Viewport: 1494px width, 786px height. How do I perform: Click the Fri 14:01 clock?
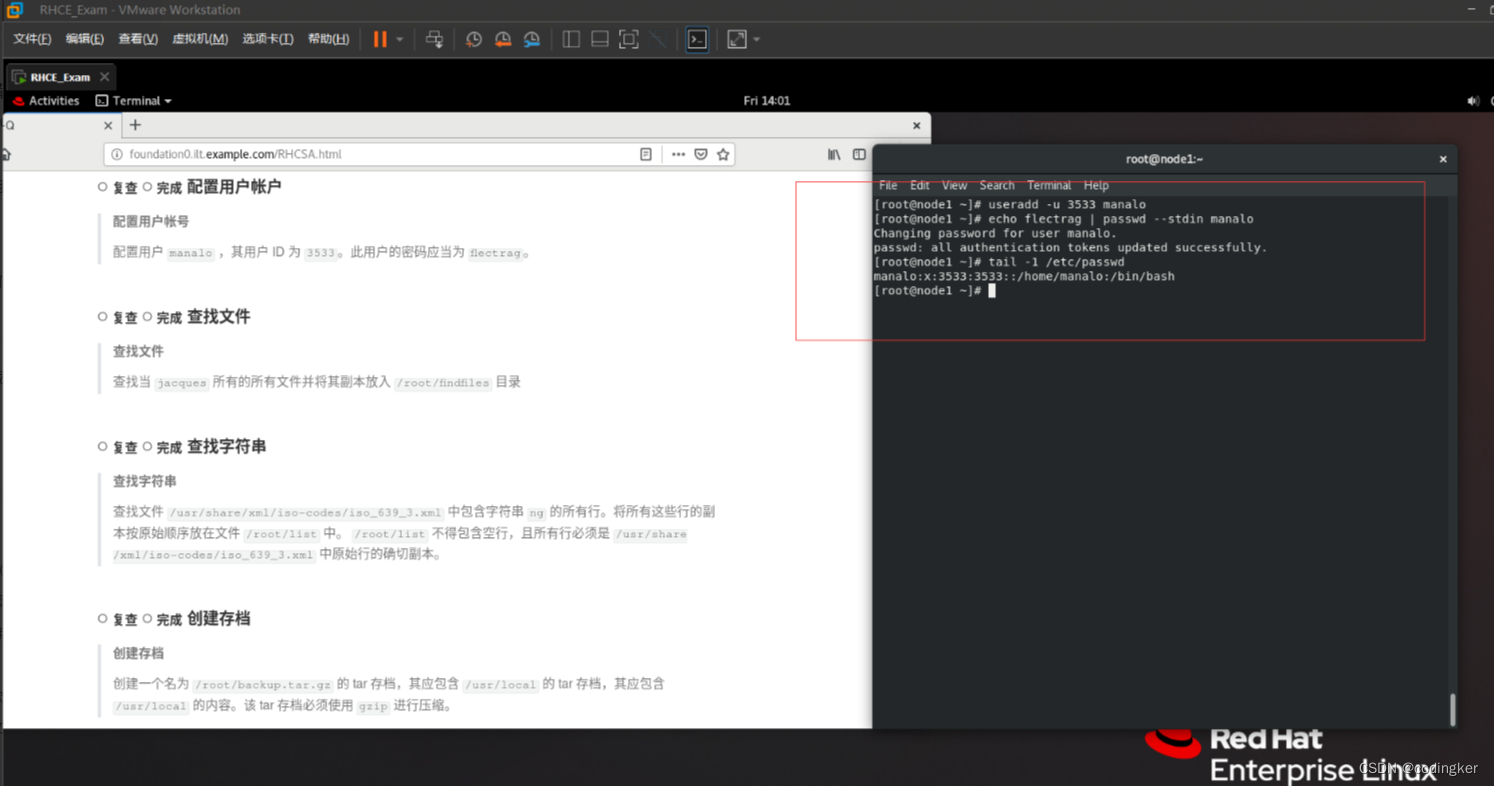(767, 101)
